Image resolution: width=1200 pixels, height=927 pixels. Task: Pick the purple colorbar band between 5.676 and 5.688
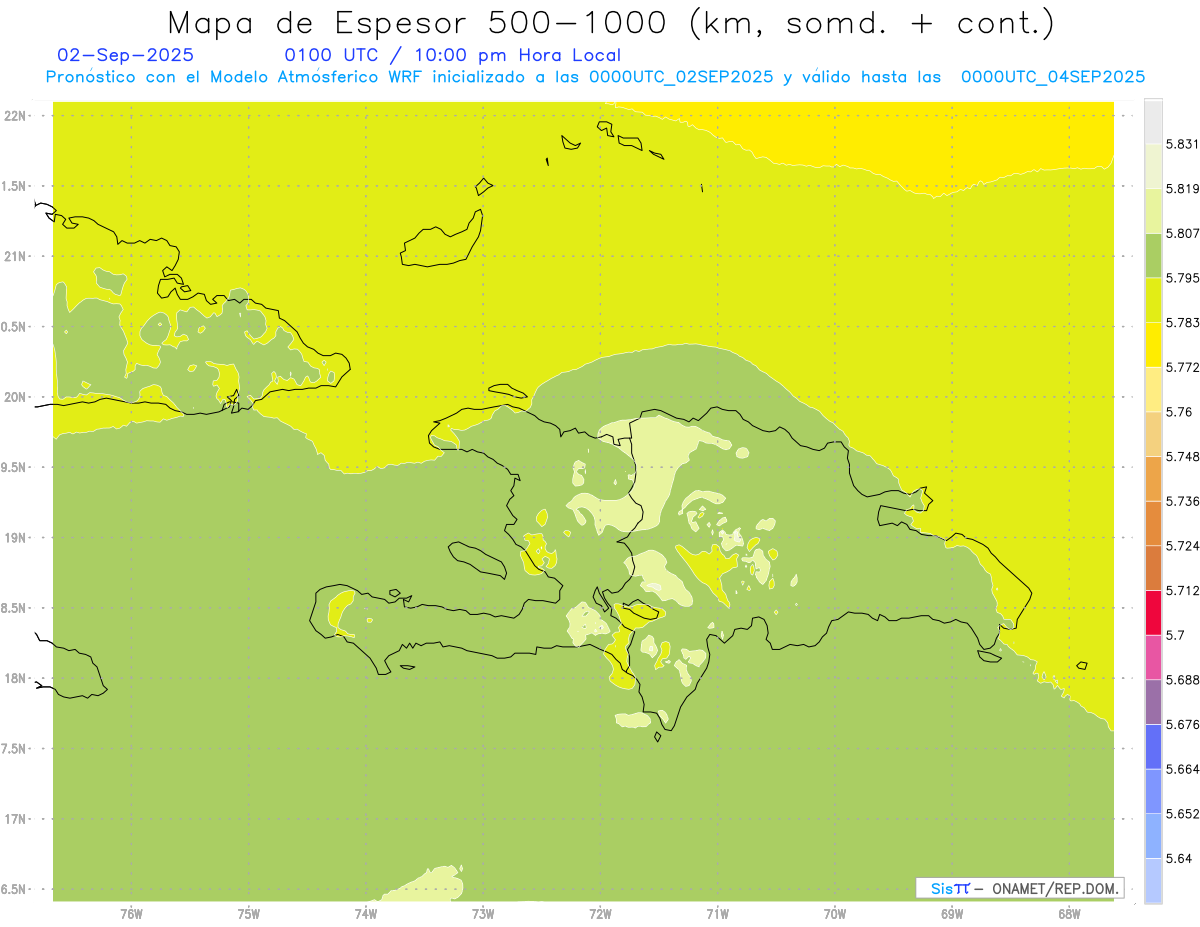[x=1153, y=702]
